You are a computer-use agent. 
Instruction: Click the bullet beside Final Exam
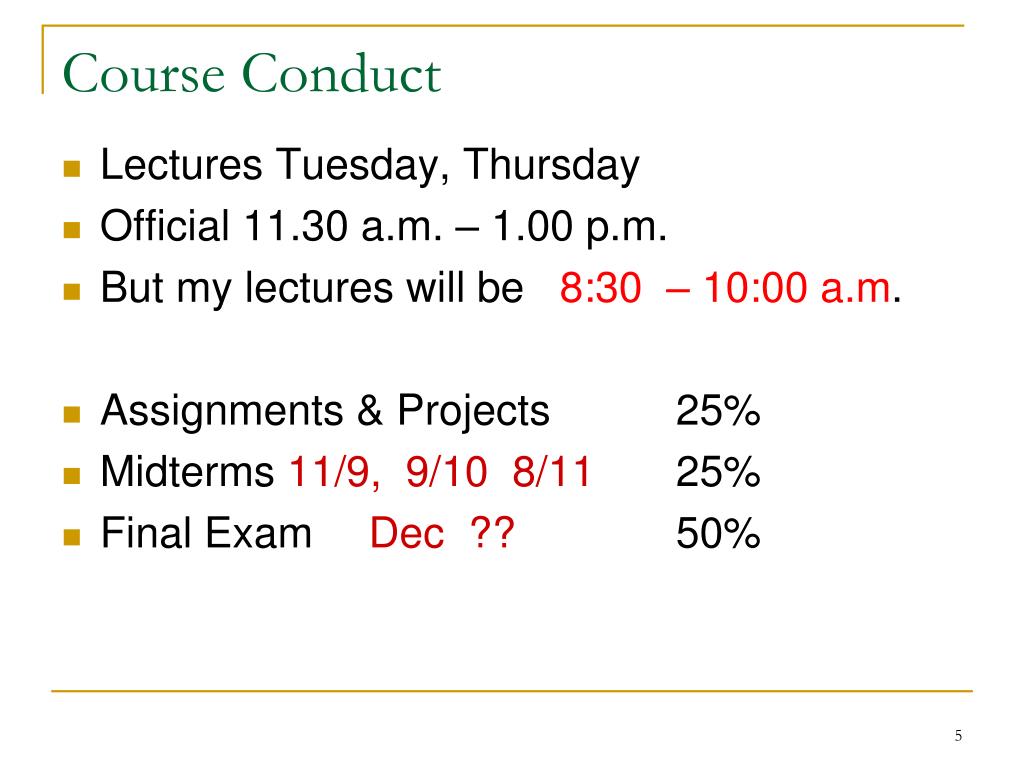click(72, 537)
